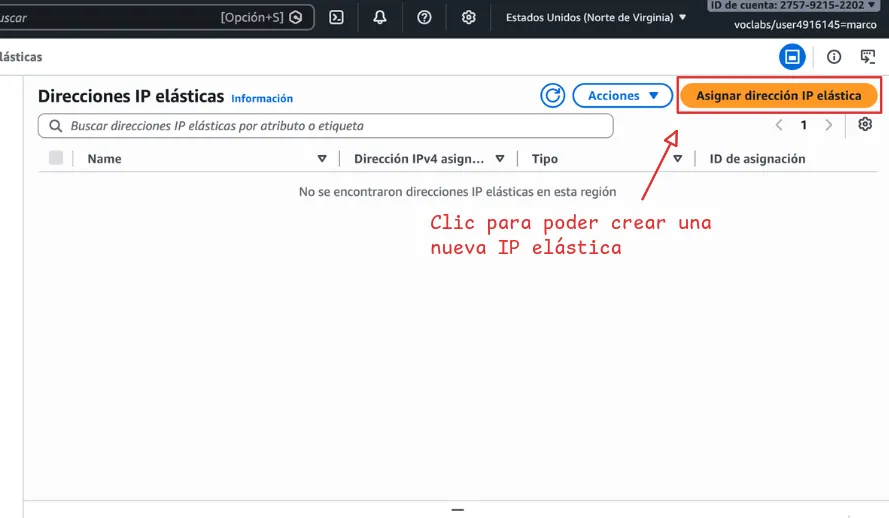Click the Name column header
The image size is (889, 518).
pos(104,159)
